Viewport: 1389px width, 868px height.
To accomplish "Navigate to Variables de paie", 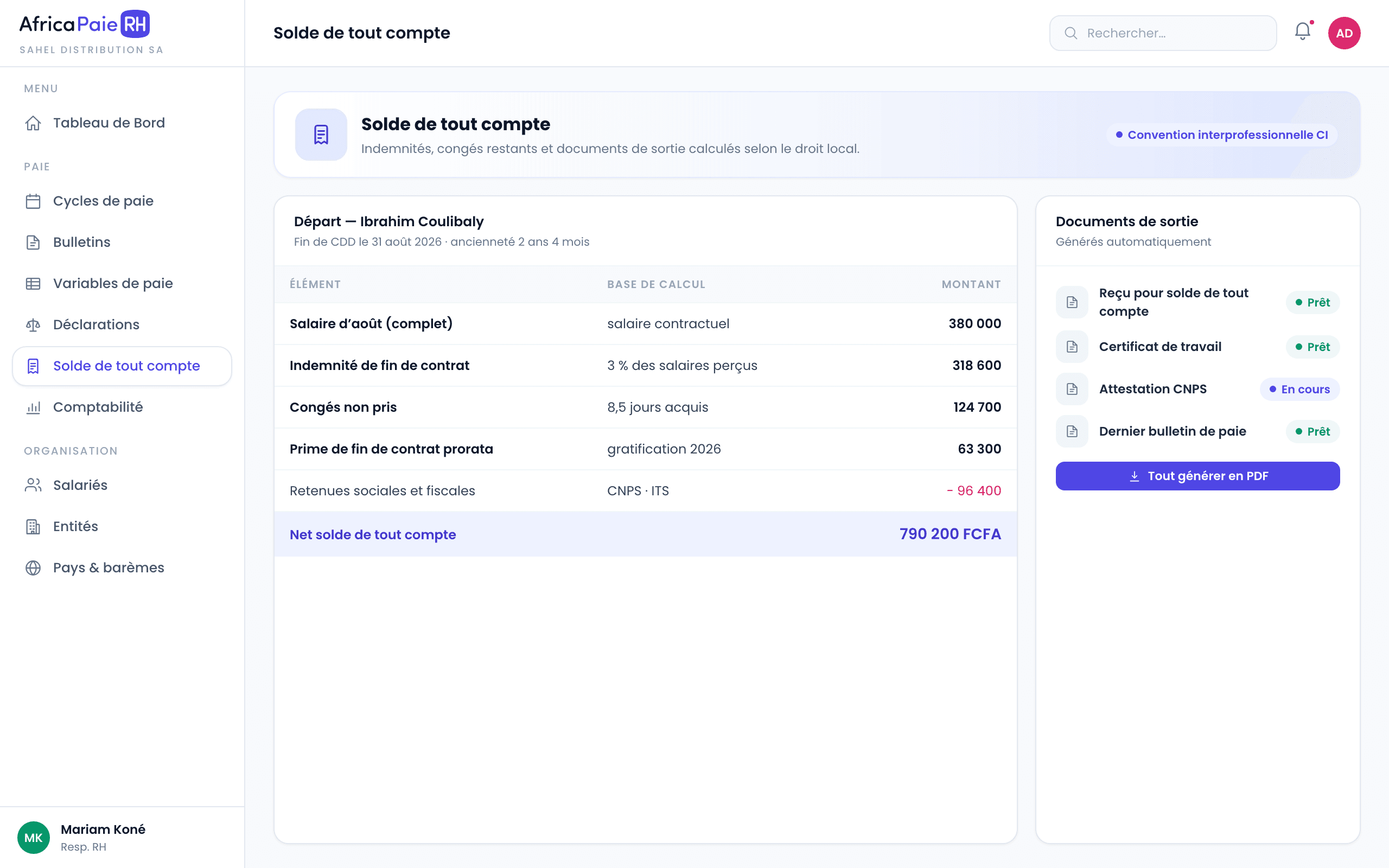I will [x=122, y=284].
